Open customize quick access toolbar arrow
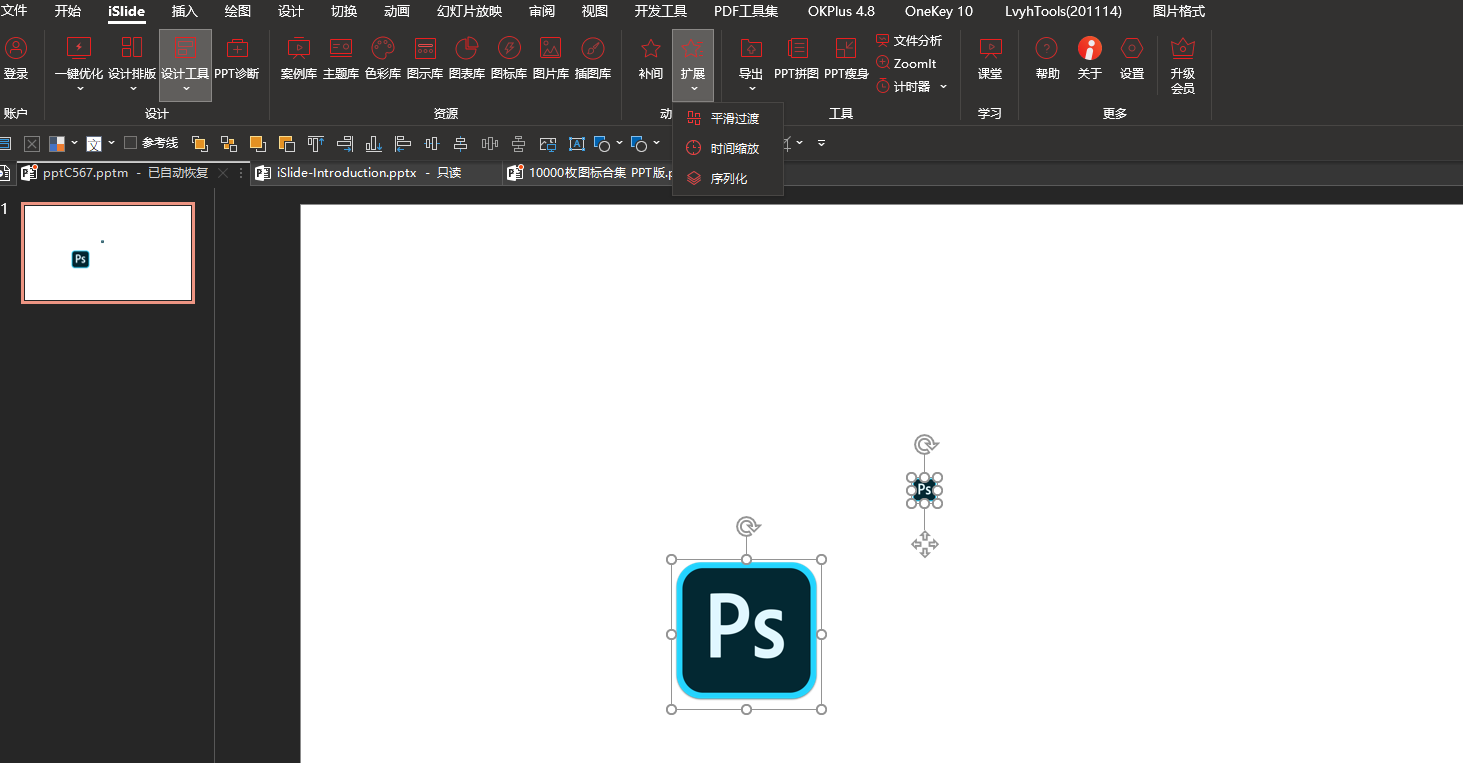Viewport: 1463px width, 763px height. click(821, 143)
